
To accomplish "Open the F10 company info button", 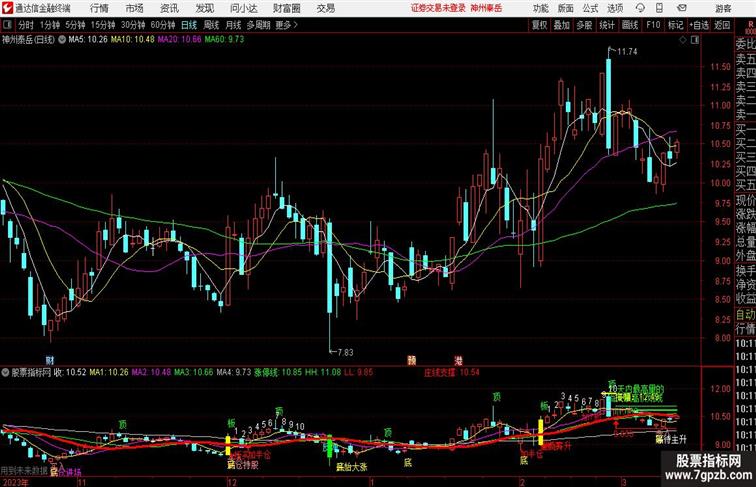I will (653, 25).
